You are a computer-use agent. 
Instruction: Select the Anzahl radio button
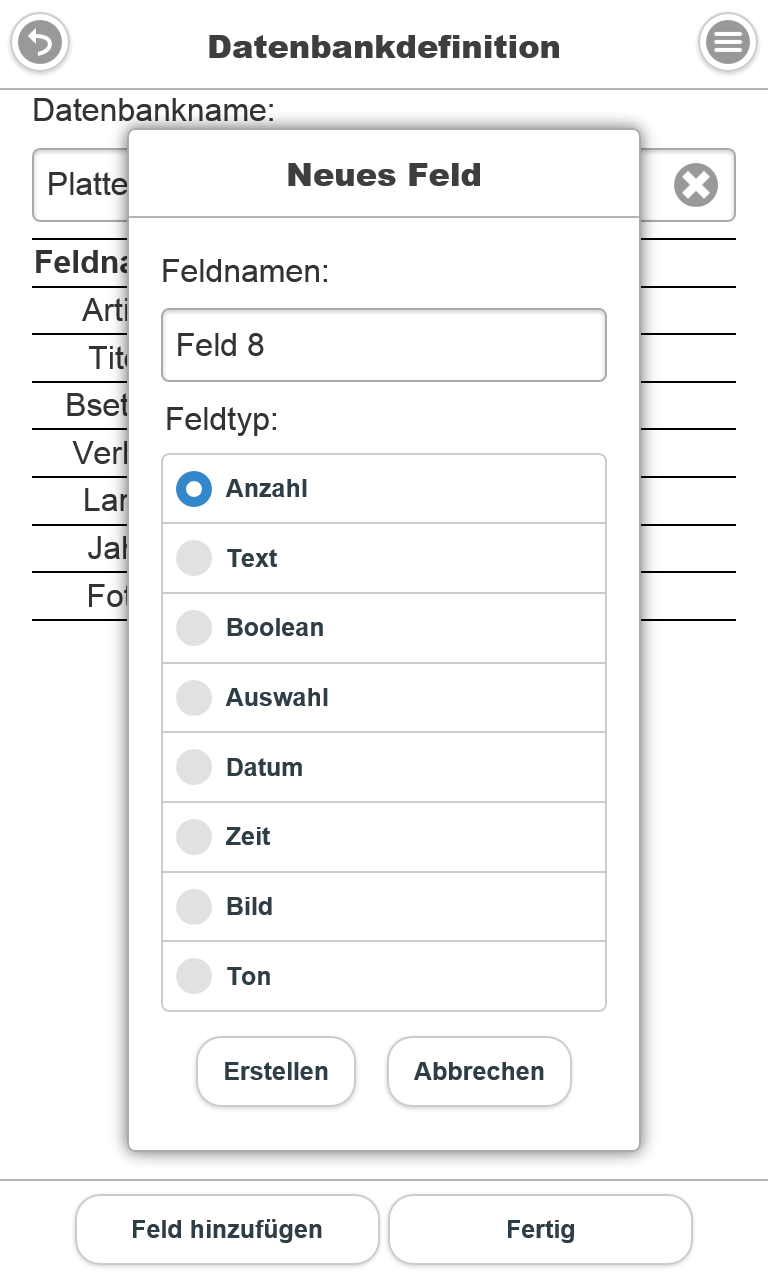click(x=194, y=489)
